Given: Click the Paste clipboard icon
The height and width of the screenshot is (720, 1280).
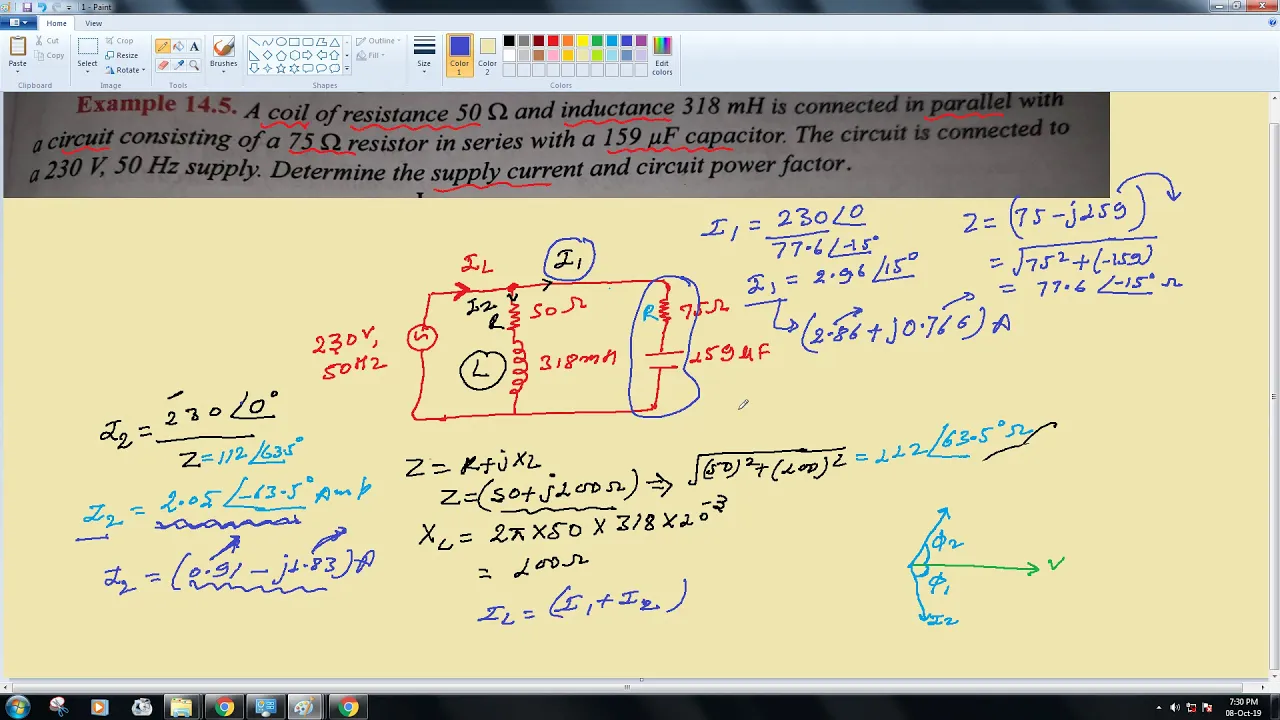Looking at the screenshot, I should pyautogui.click(x=18, y=46).
